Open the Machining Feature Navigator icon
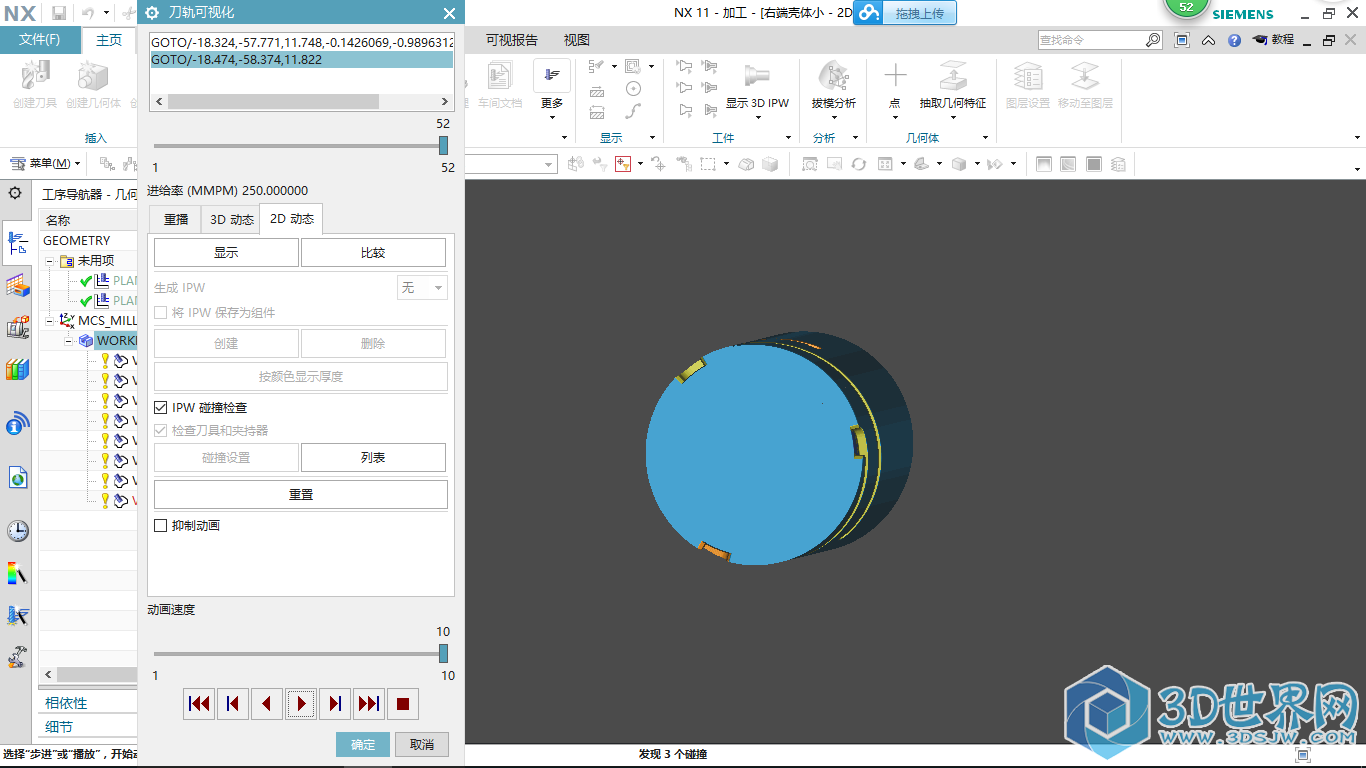The width and height of the screenshot is (1366, 768). [x=17, y=286]
